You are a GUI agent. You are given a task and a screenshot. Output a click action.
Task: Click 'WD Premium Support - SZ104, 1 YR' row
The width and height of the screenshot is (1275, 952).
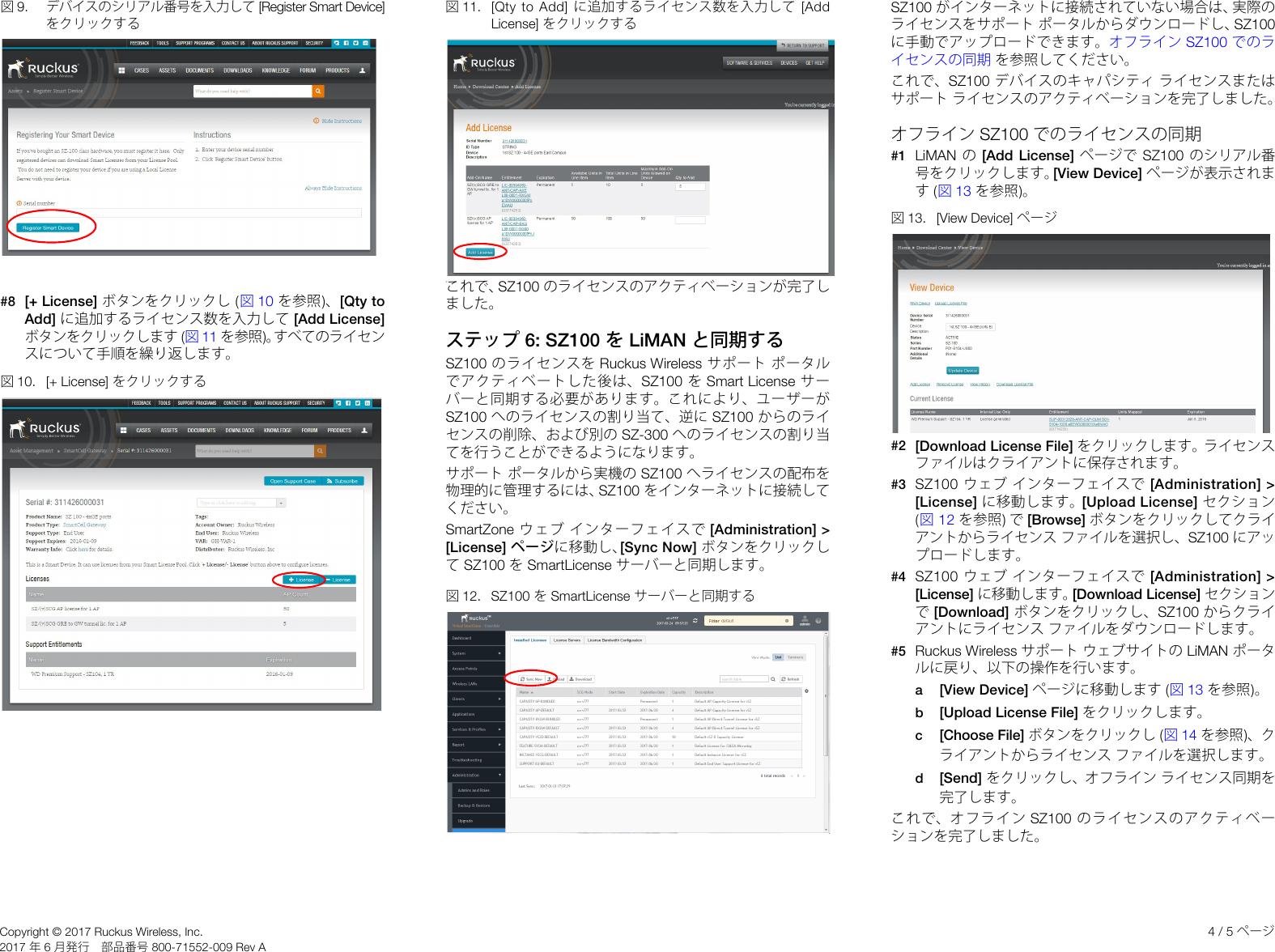coord(191,674)
